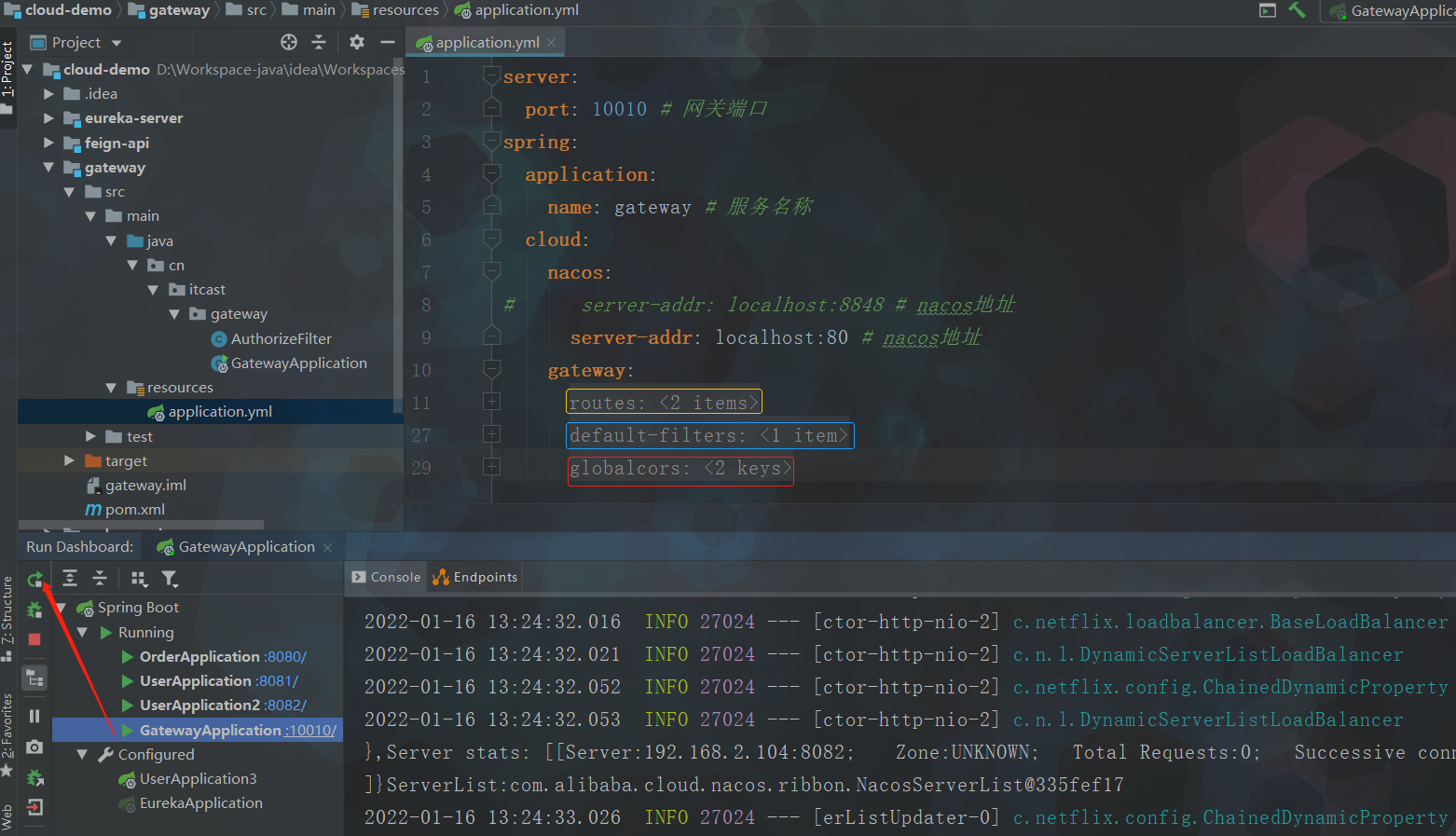Expand the target folder
1456x836 pixels.
point(69,460)
